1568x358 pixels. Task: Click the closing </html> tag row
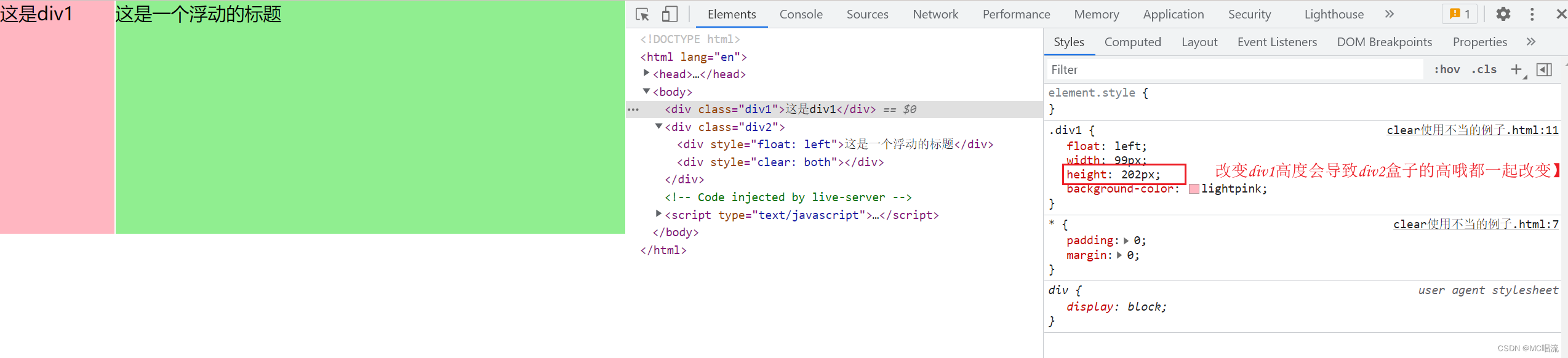(x=663, y=250)
